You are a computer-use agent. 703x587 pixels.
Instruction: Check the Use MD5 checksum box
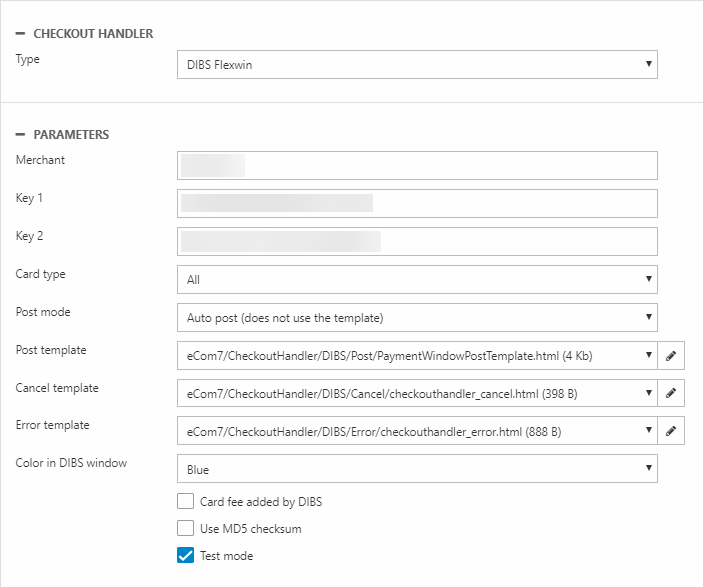coord(185,529)
